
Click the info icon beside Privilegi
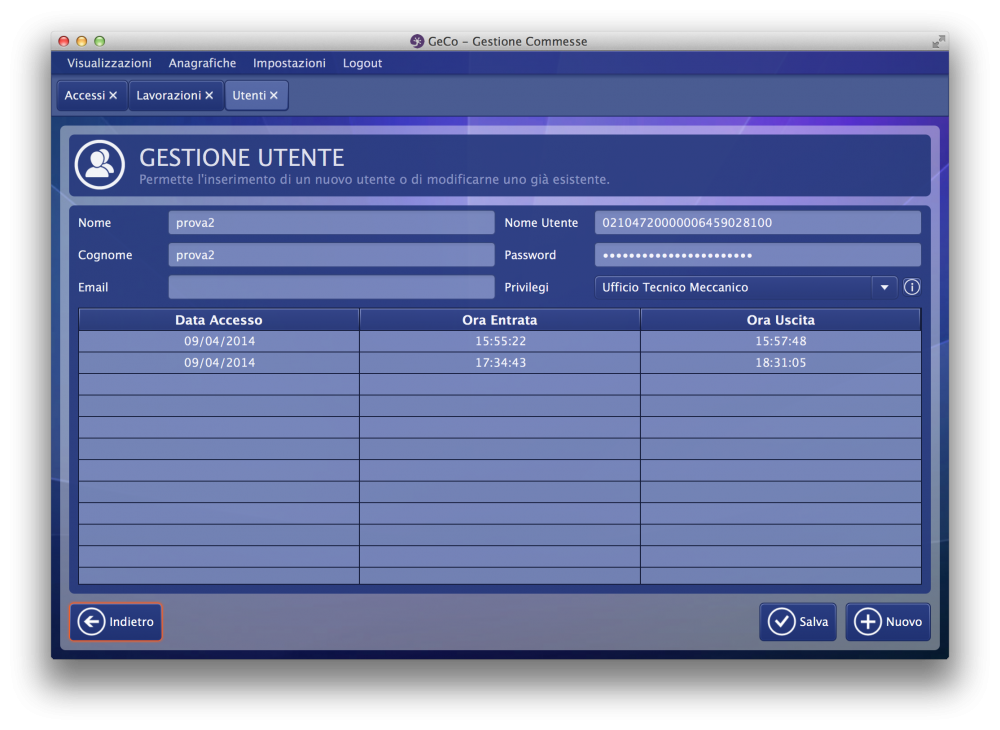click(x=912, y=287)
